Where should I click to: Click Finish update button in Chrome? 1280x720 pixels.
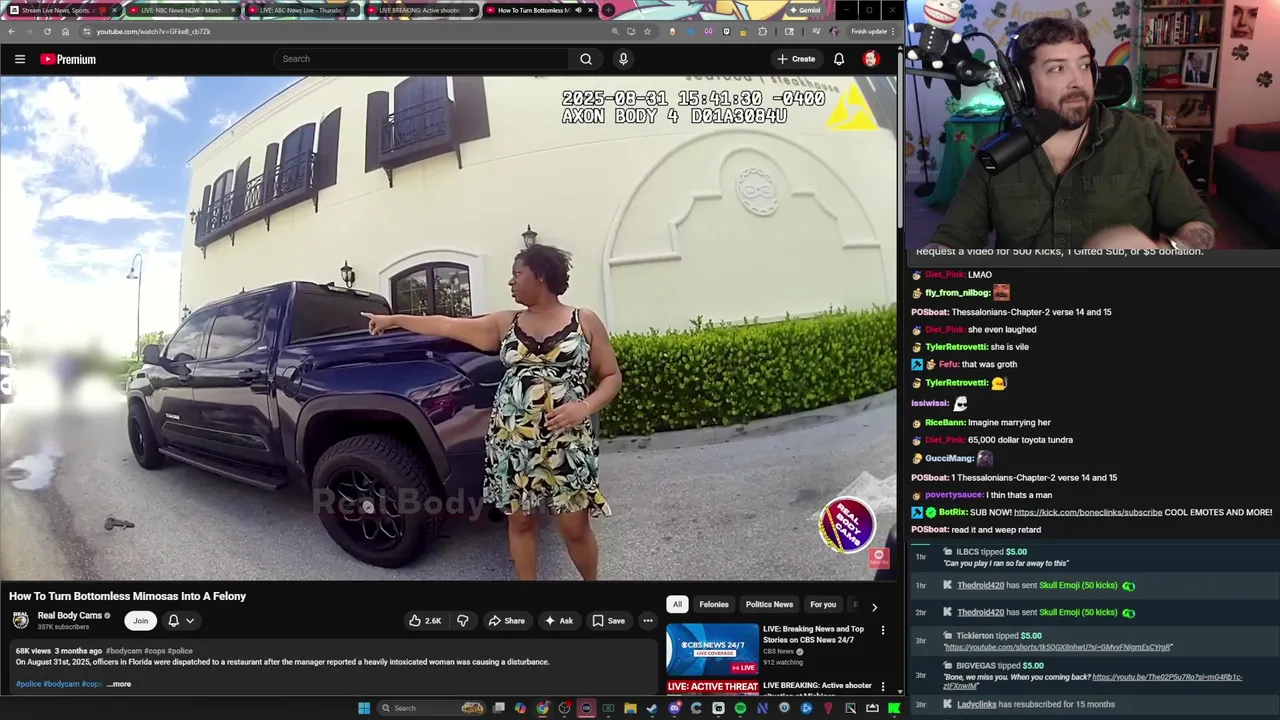click(x=872, y=31)
